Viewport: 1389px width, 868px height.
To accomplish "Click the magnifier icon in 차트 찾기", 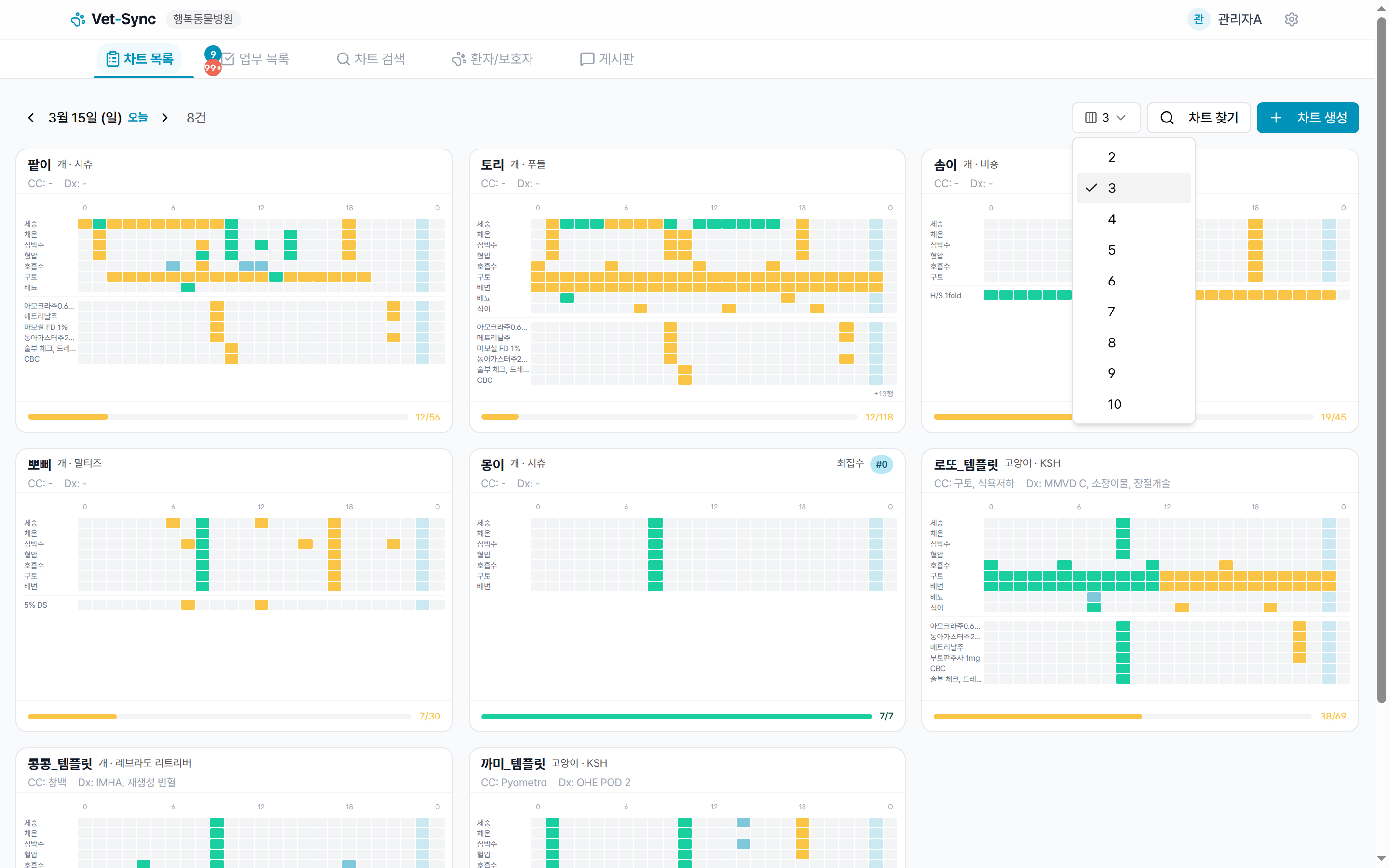I will pyautogui.click(x=1166, y=118).
